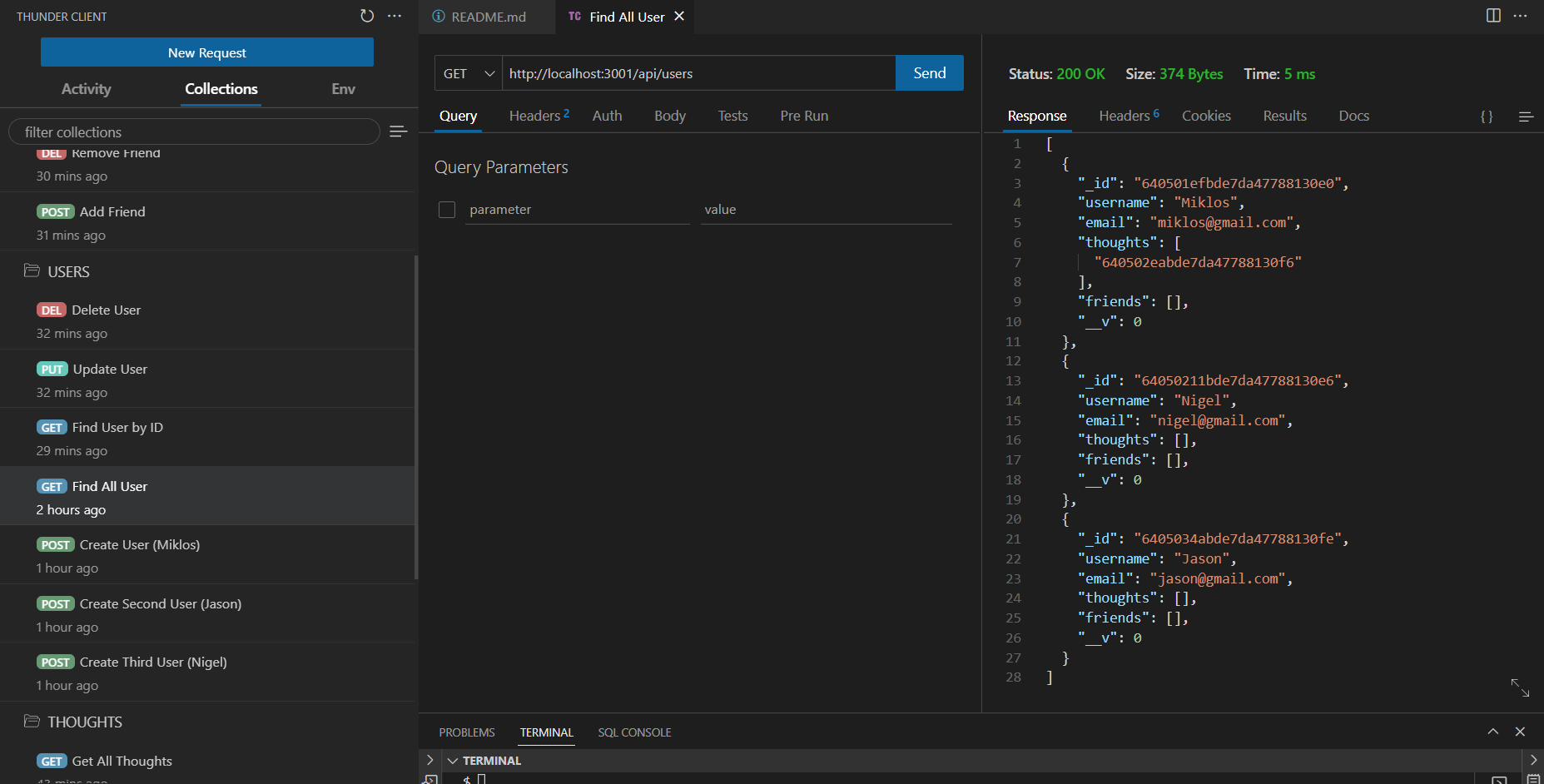The height and width of the screenshot is (784, 1544).
Task: Open the editor more actions ellipsis menu
Action: pos(1520,16)
